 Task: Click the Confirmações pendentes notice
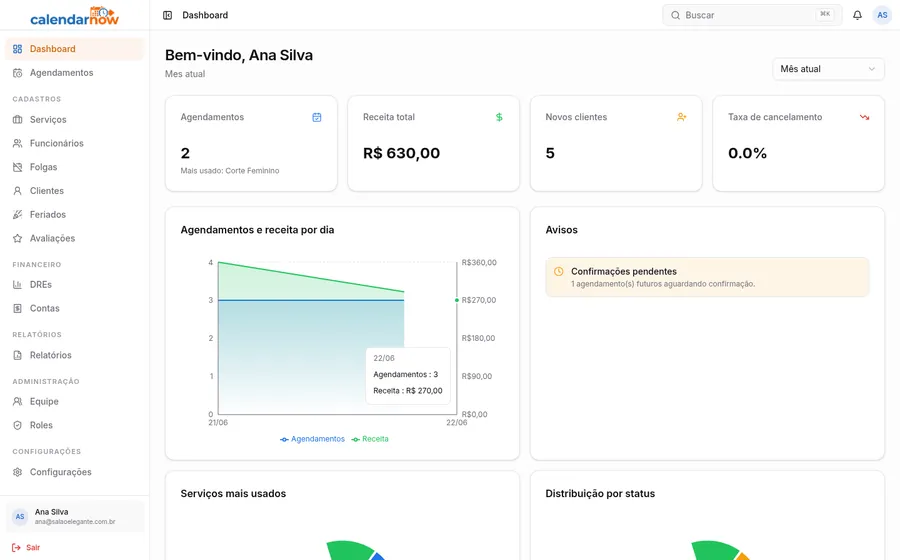click(x=707, y=277)
